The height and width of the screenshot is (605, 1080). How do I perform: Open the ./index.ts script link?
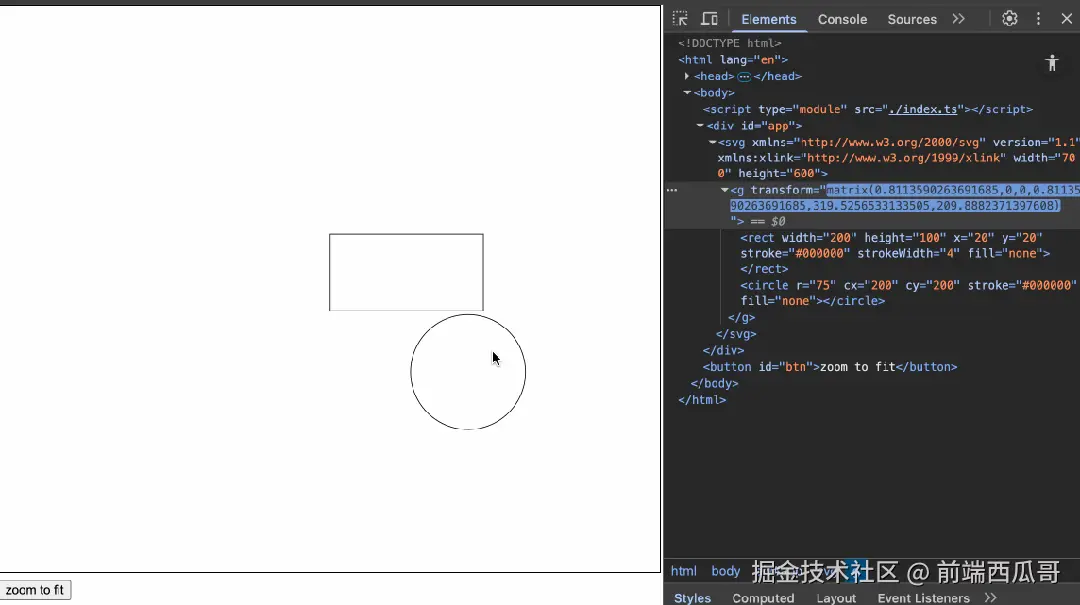click(922, 109)
